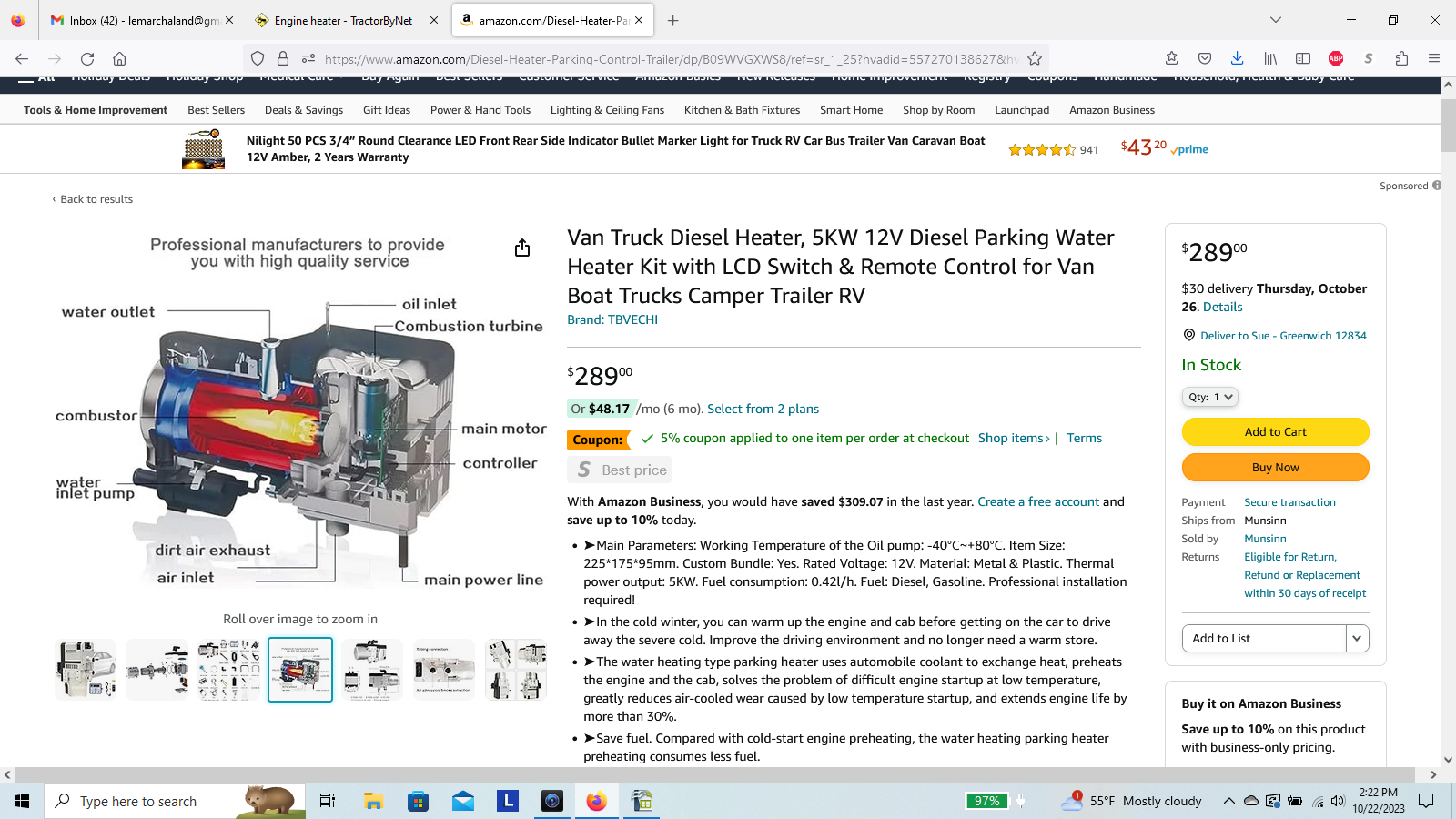Viewport: 1456px width, 819px height.
Task: Open the Qty quantity dropdown
Action: click(x=1210, y=397)
